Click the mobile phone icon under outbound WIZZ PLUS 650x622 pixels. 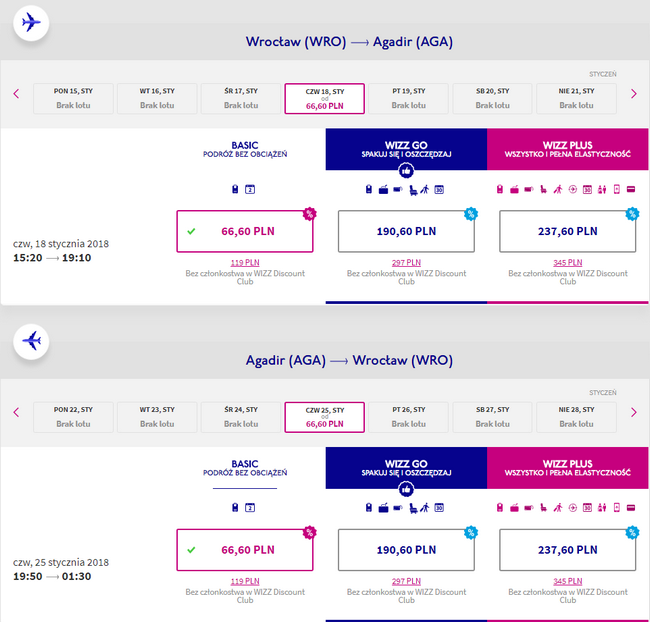(617, 190)
